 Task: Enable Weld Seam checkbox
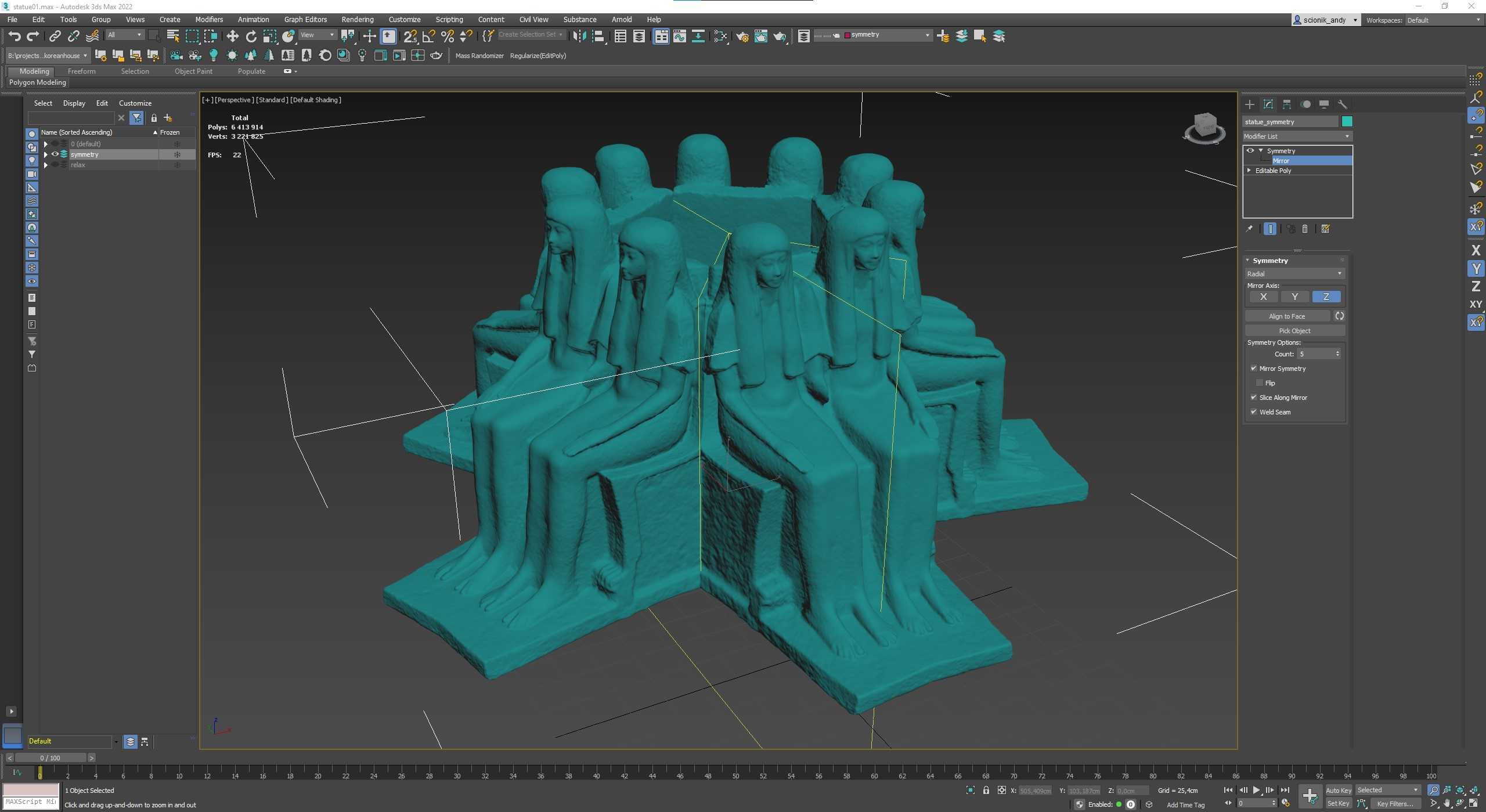tap(1254, 412)
